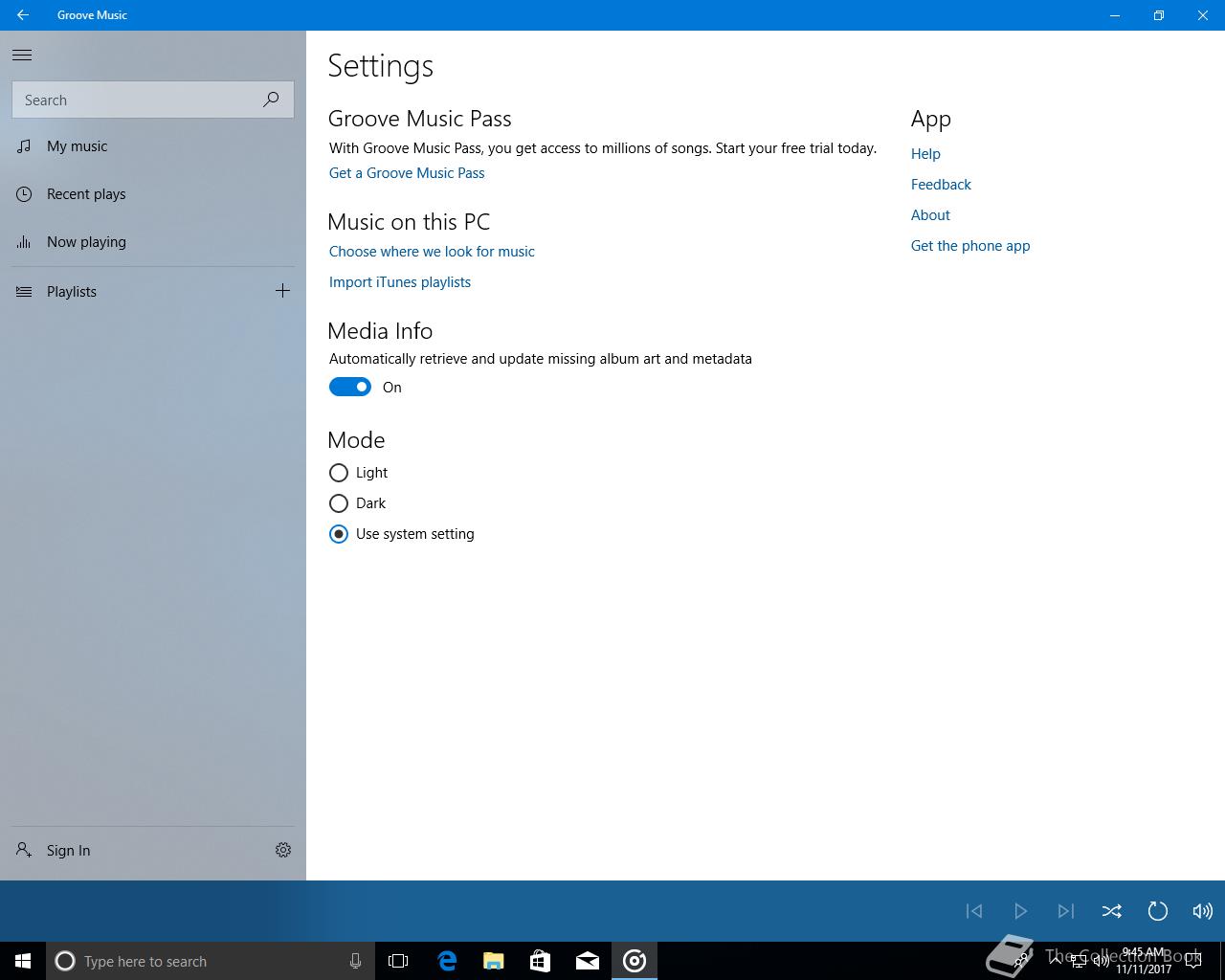1225x980 pixels.
Task: Click the Cortana microphone icon
Action: (355, 961)
